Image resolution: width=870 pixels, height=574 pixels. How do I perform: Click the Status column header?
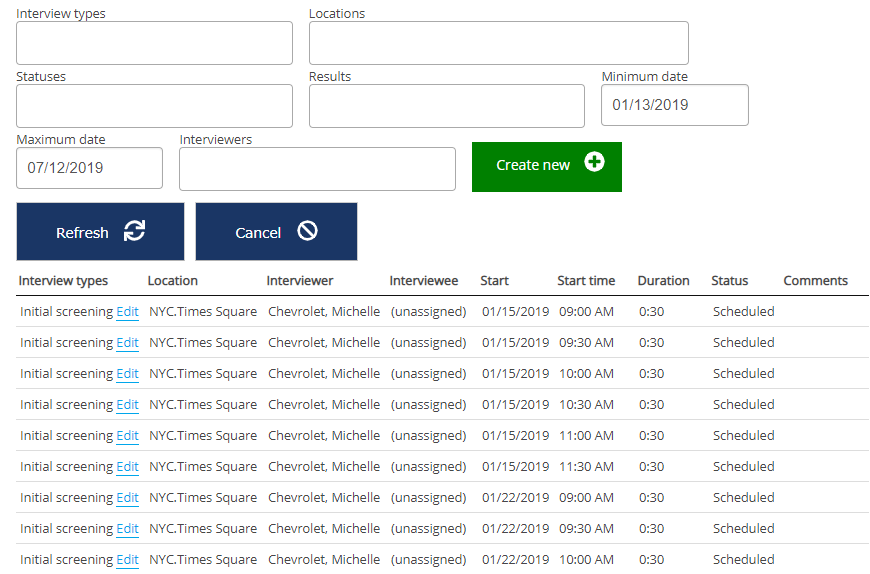tap(729, 281)
